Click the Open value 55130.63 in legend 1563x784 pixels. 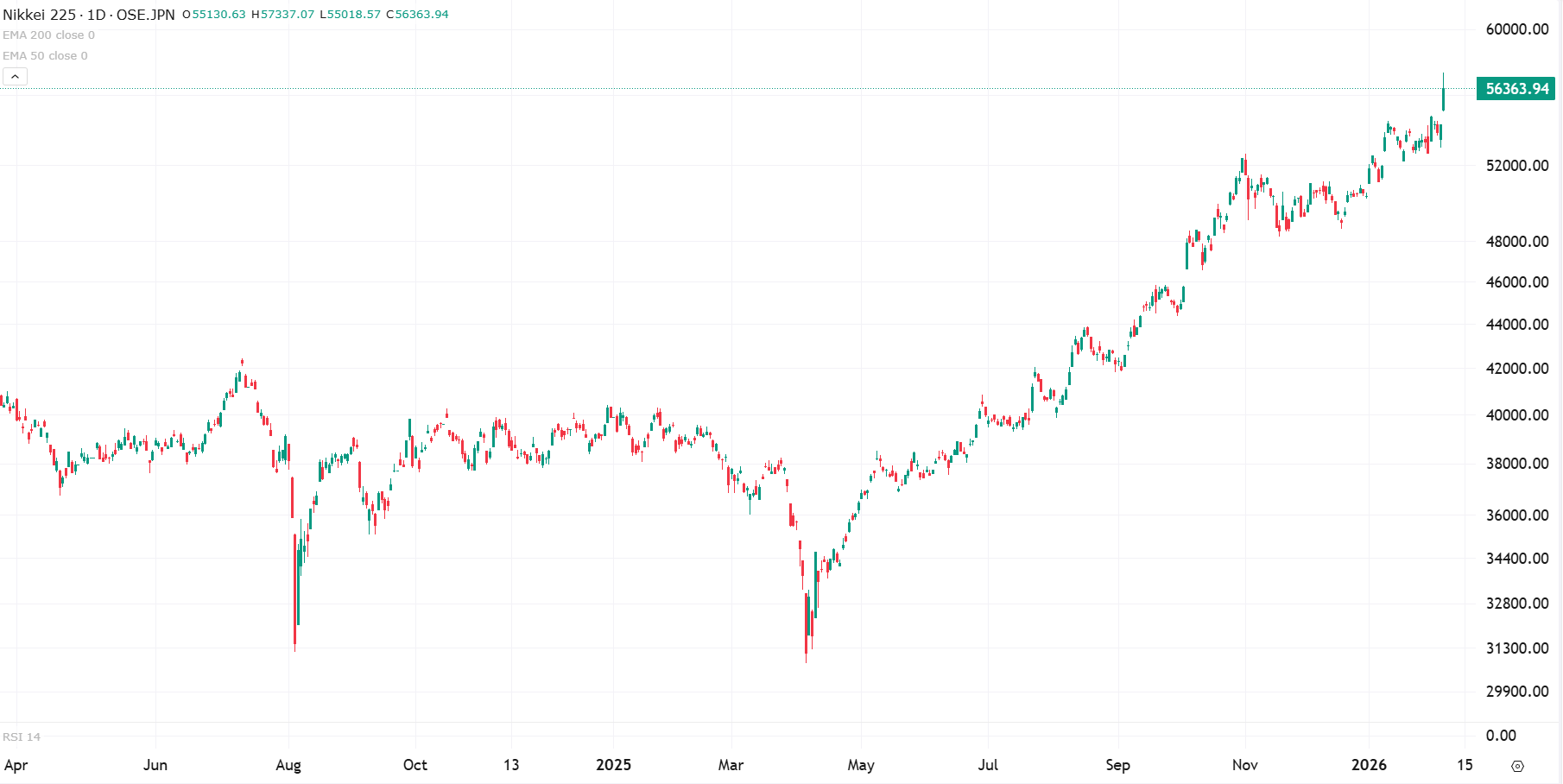pyautogui.click(x=218, y=15)
